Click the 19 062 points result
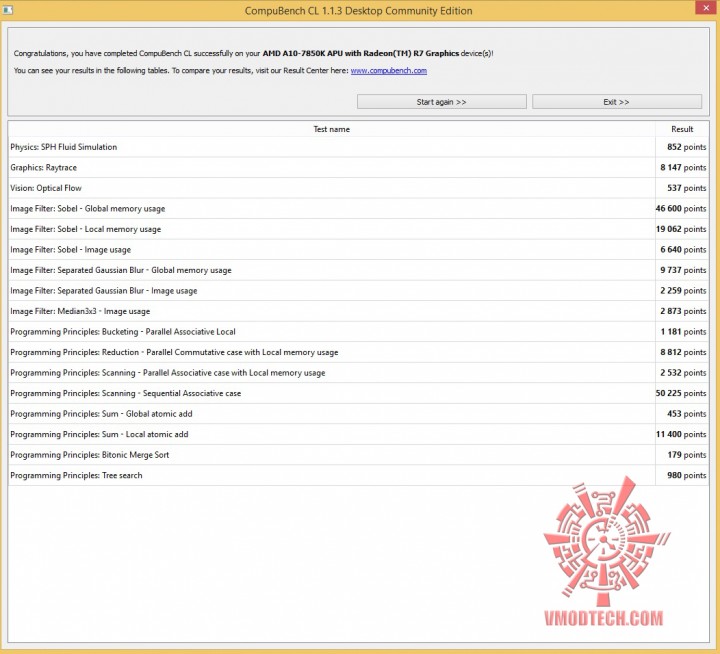 tap(681, 229)
